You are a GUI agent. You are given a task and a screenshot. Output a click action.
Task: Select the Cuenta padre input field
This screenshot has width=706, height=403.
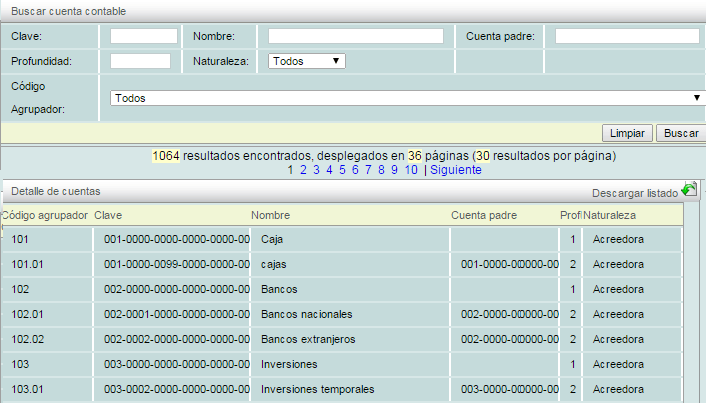(x=626, y=37)
